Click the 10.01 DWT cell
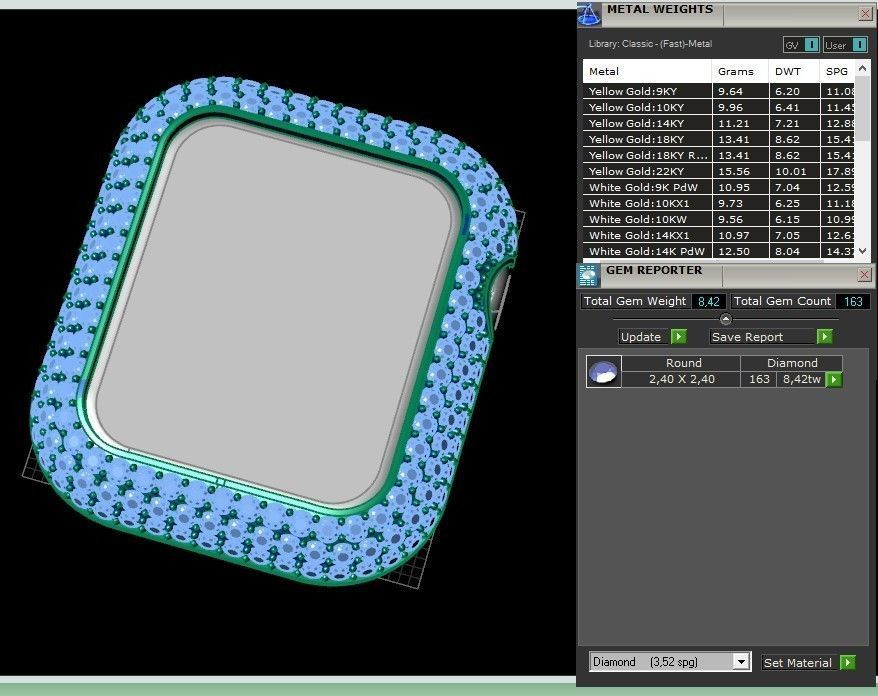Screen dimensions: 878x696 point(795,171)
